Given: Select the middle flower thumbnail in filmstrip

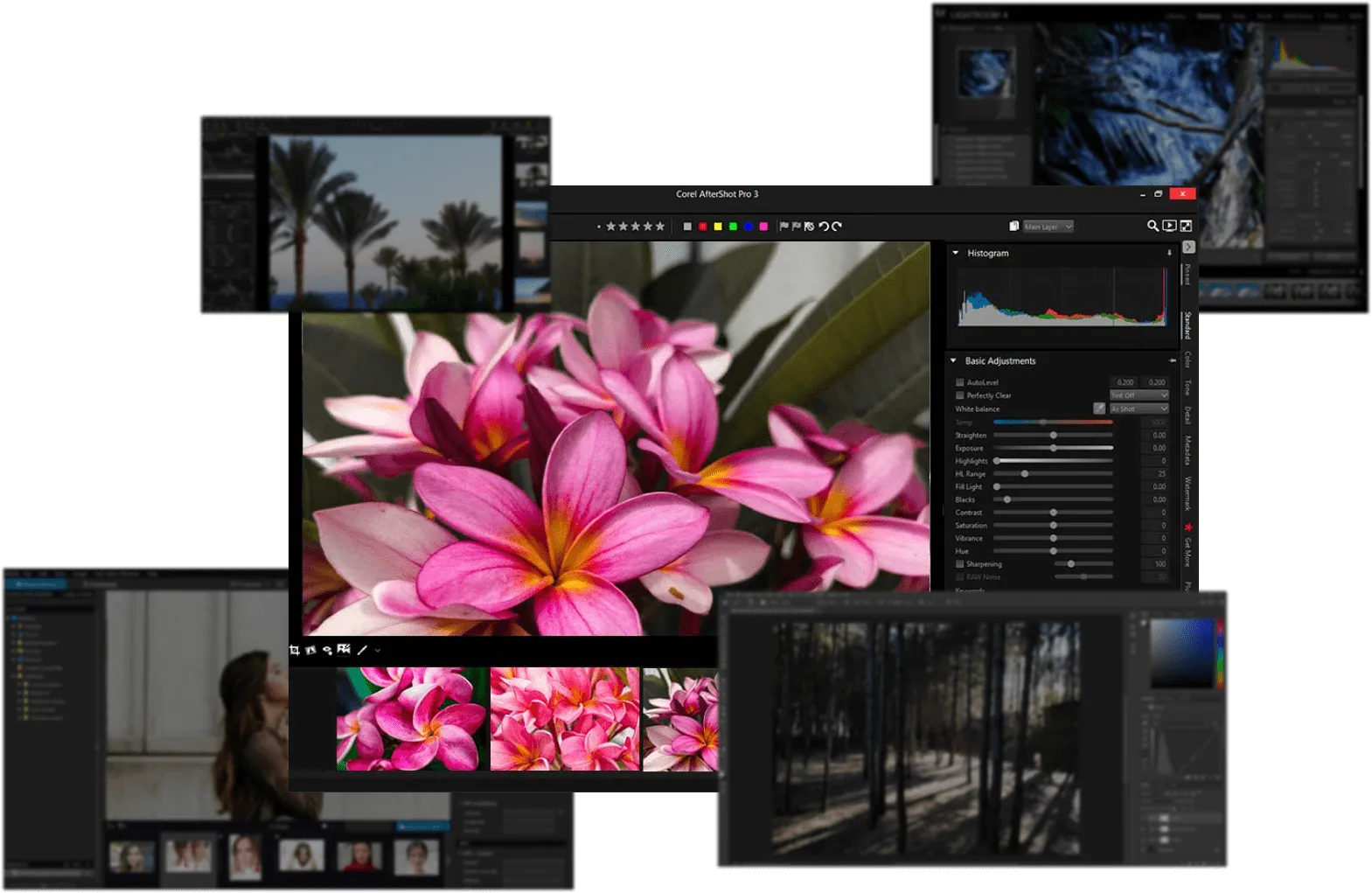Looking at the screenshot, I should coord(564,719).
